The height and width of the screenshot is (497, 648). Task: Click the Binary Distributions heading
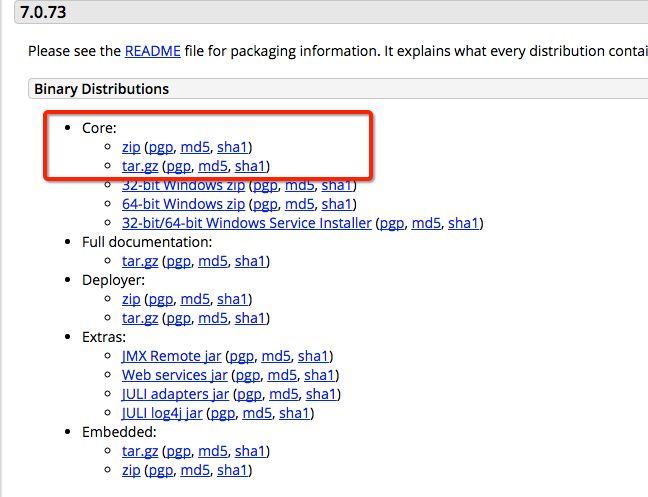102,89
